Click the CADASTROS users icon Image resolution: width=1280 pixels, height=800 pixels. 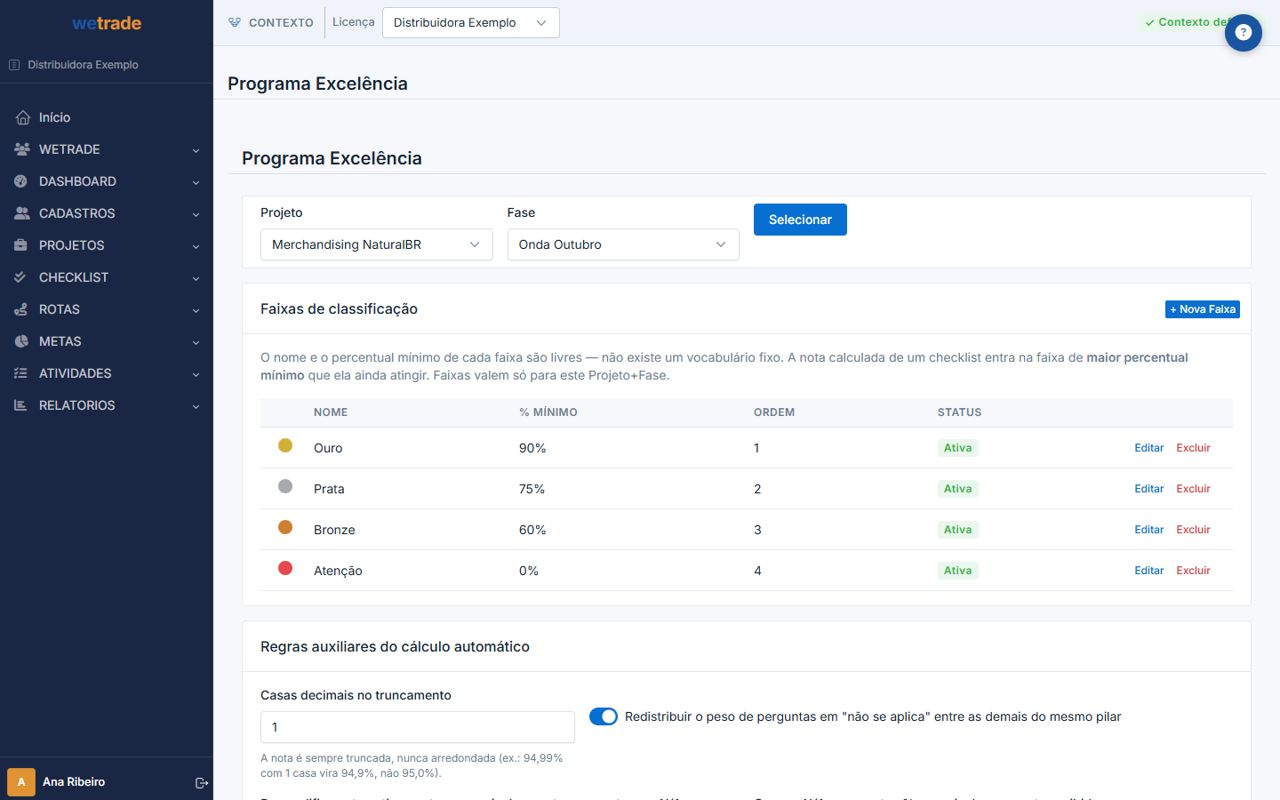[x=22, y=213]
